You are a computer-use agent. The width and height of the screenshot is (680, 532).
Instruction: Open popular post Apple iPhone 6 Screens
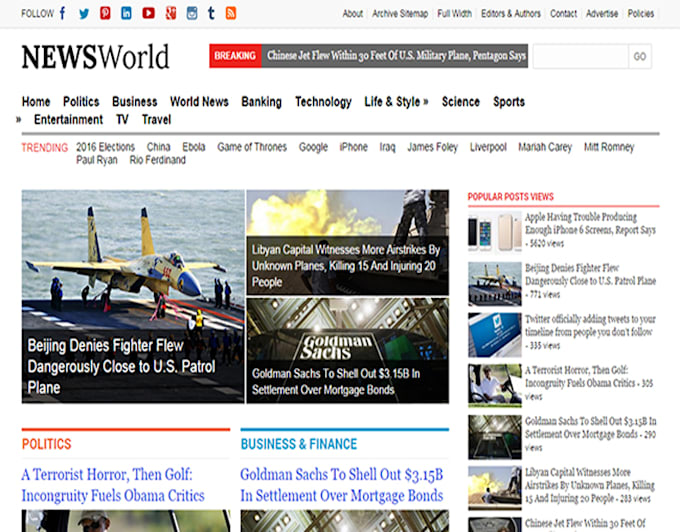pos(590,223)
